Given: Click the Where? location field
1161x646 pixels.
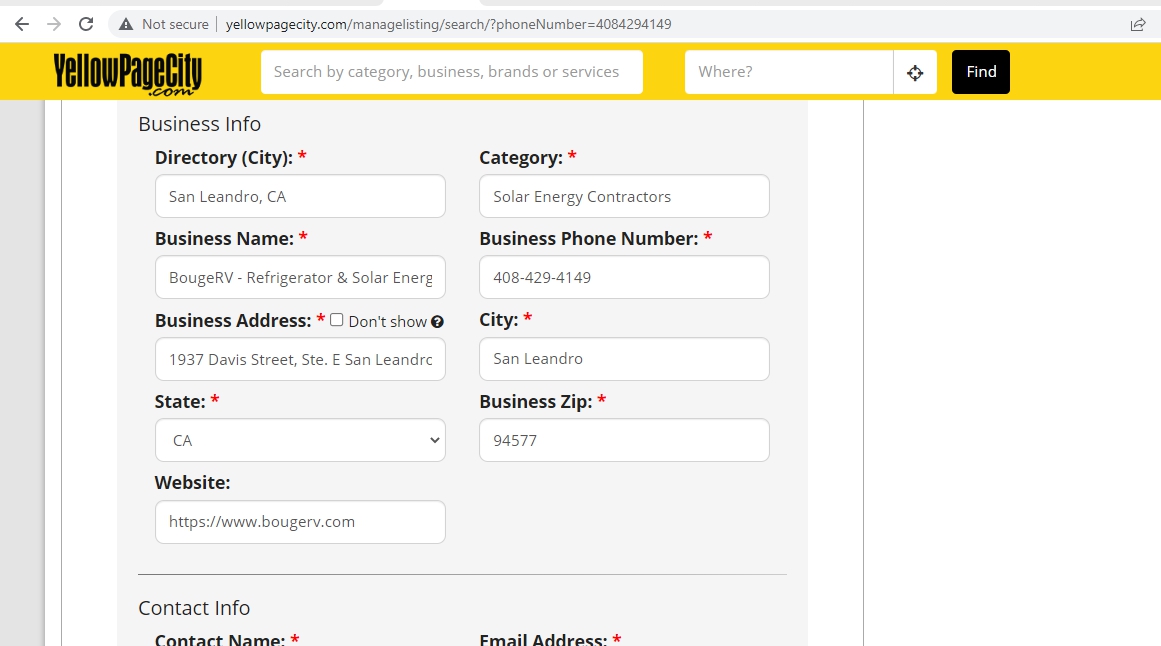Looking at the screenshot, I should click(x=788, y=72).
